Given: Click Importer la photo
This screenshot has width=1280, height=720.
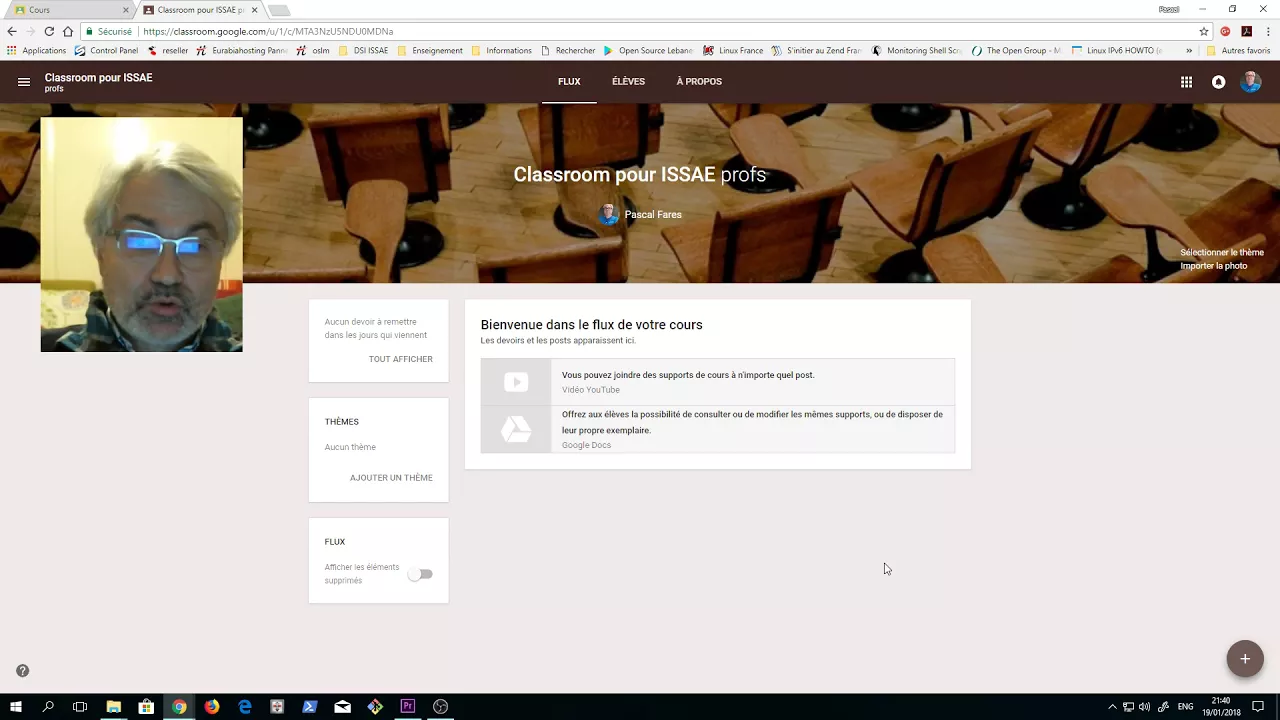Looking at the screenshot, I should [x=1213, y=266].
